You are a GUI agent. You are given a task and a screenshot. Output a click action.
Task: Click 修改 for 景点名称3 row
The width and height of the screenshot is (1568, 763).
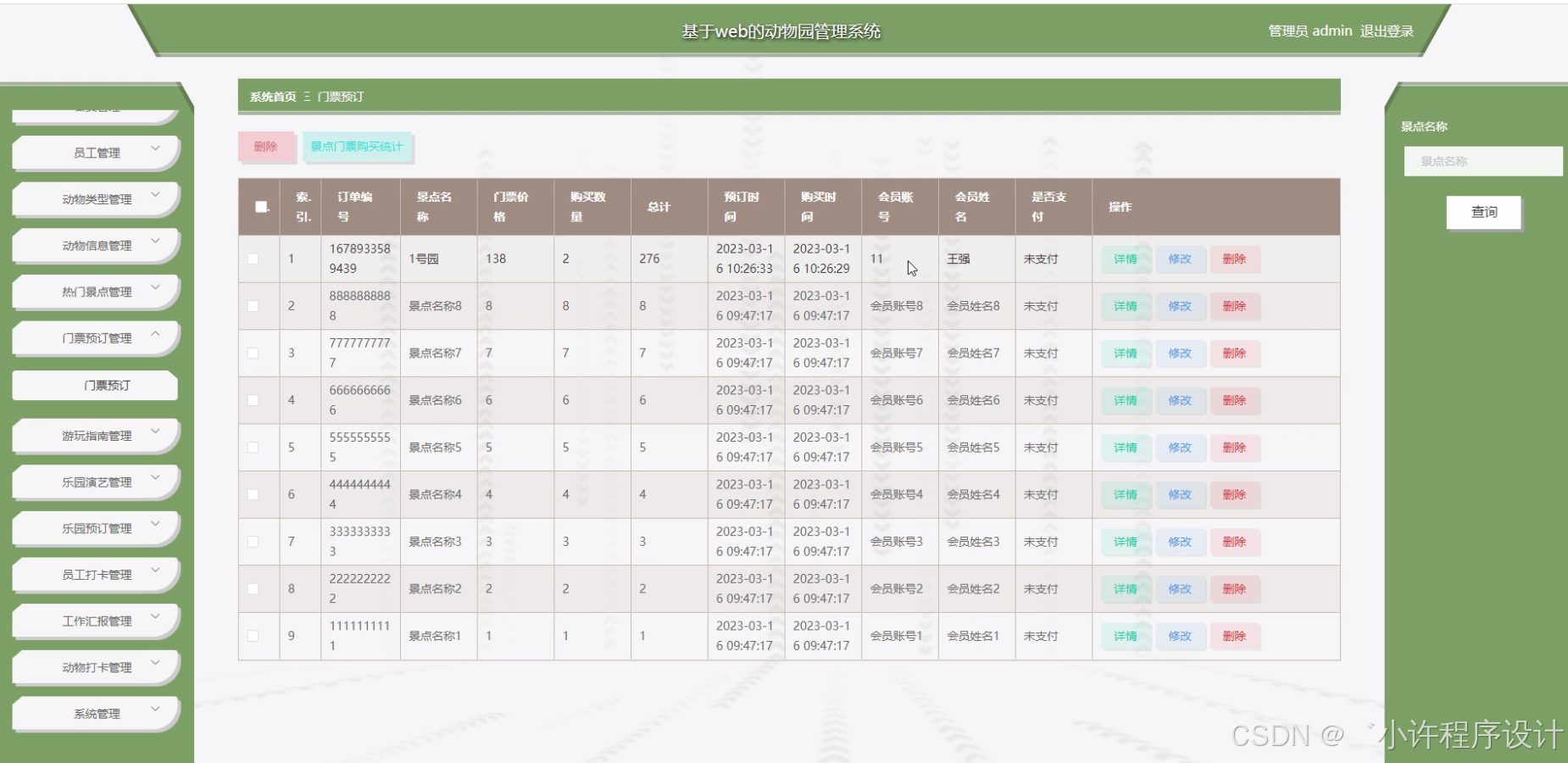[1180, 542]
